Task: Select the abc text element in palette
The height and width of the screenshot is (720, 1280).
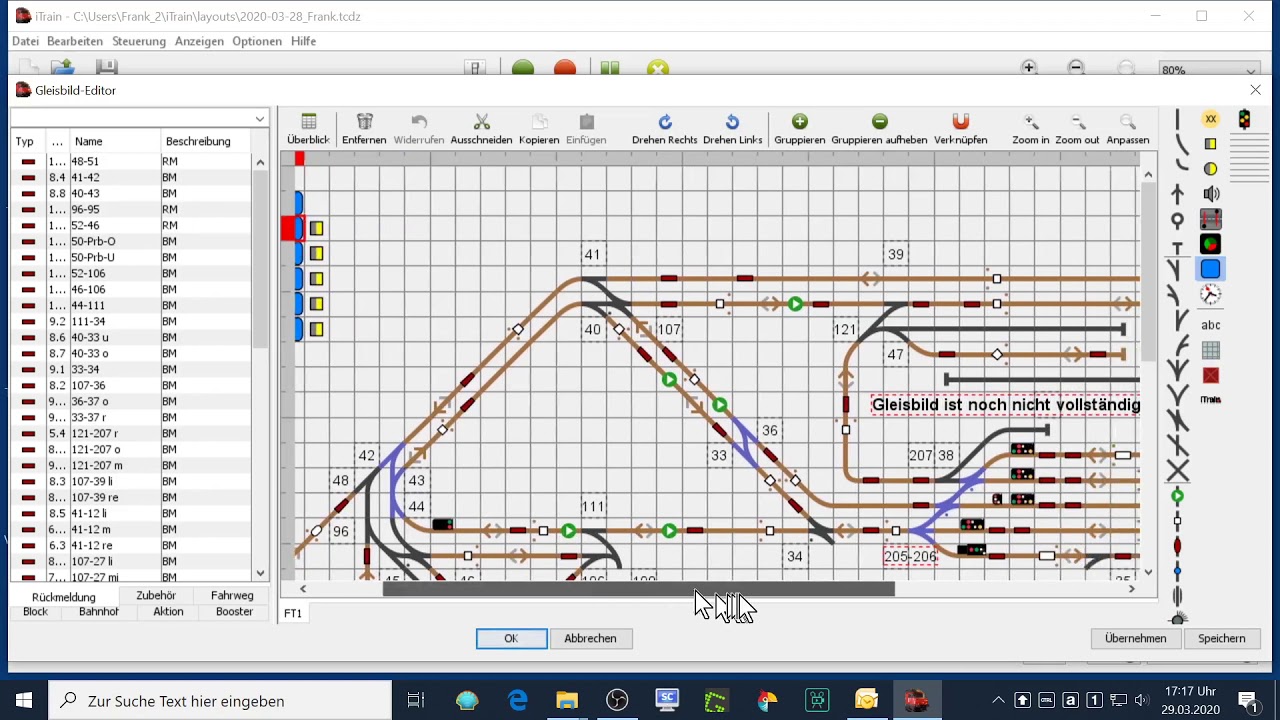Action: [x=1211, y=325]
